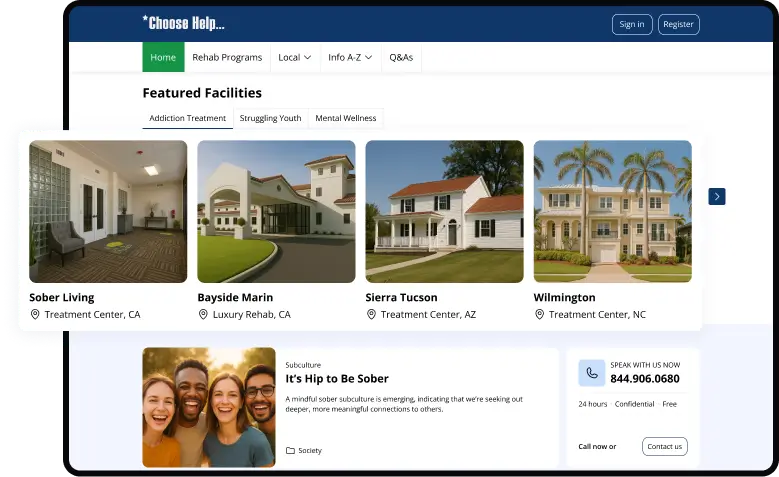Click the location pin under Bayside Marin
The height and width of the screenshot is (477, 779).
point(203,314)
